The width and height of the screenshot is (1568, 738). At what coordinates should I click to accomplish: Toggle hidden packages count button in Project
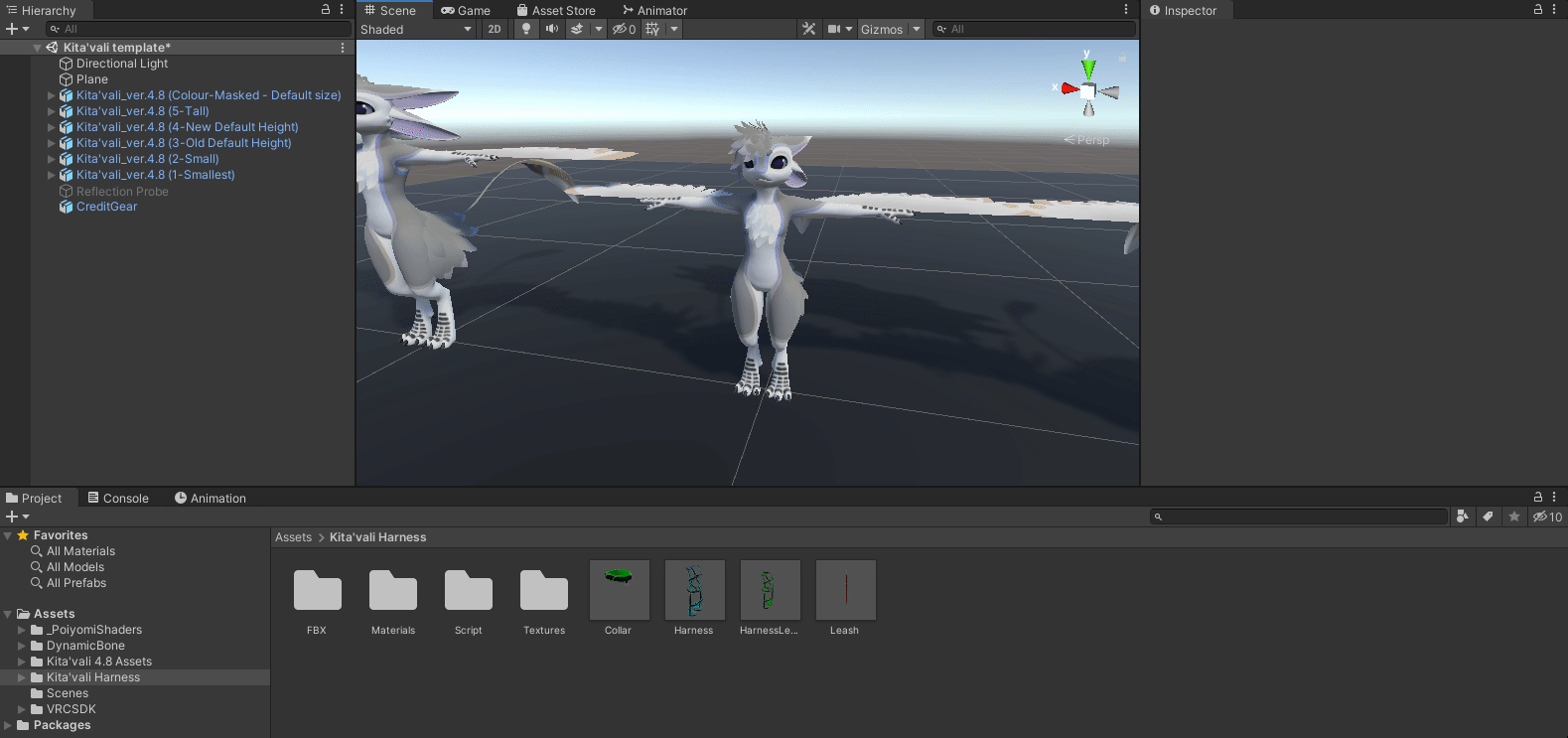[1547, 517]
